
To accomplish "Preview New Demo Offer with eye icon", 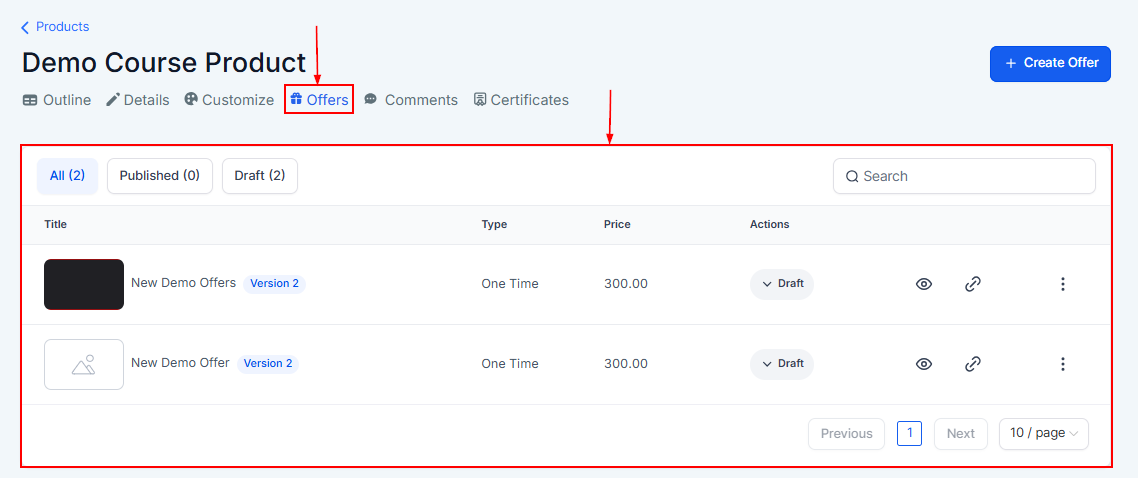I will [x=923, y=364].
